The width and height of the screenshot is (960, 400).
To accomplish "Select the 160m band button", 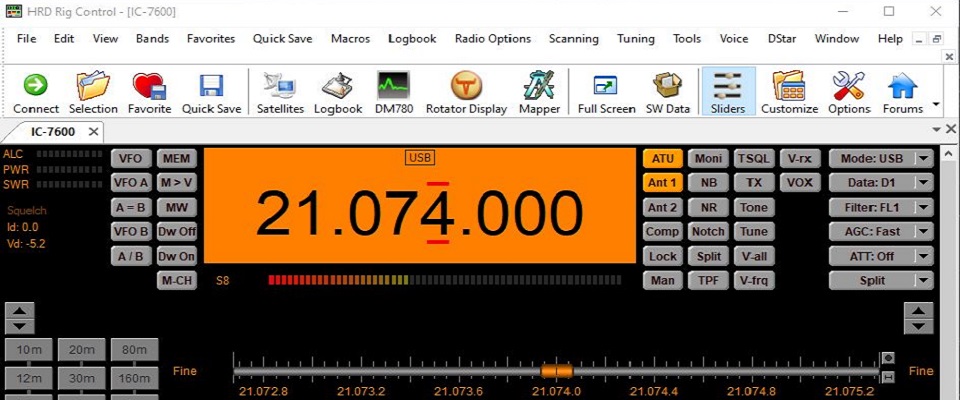I will (134, 379).
